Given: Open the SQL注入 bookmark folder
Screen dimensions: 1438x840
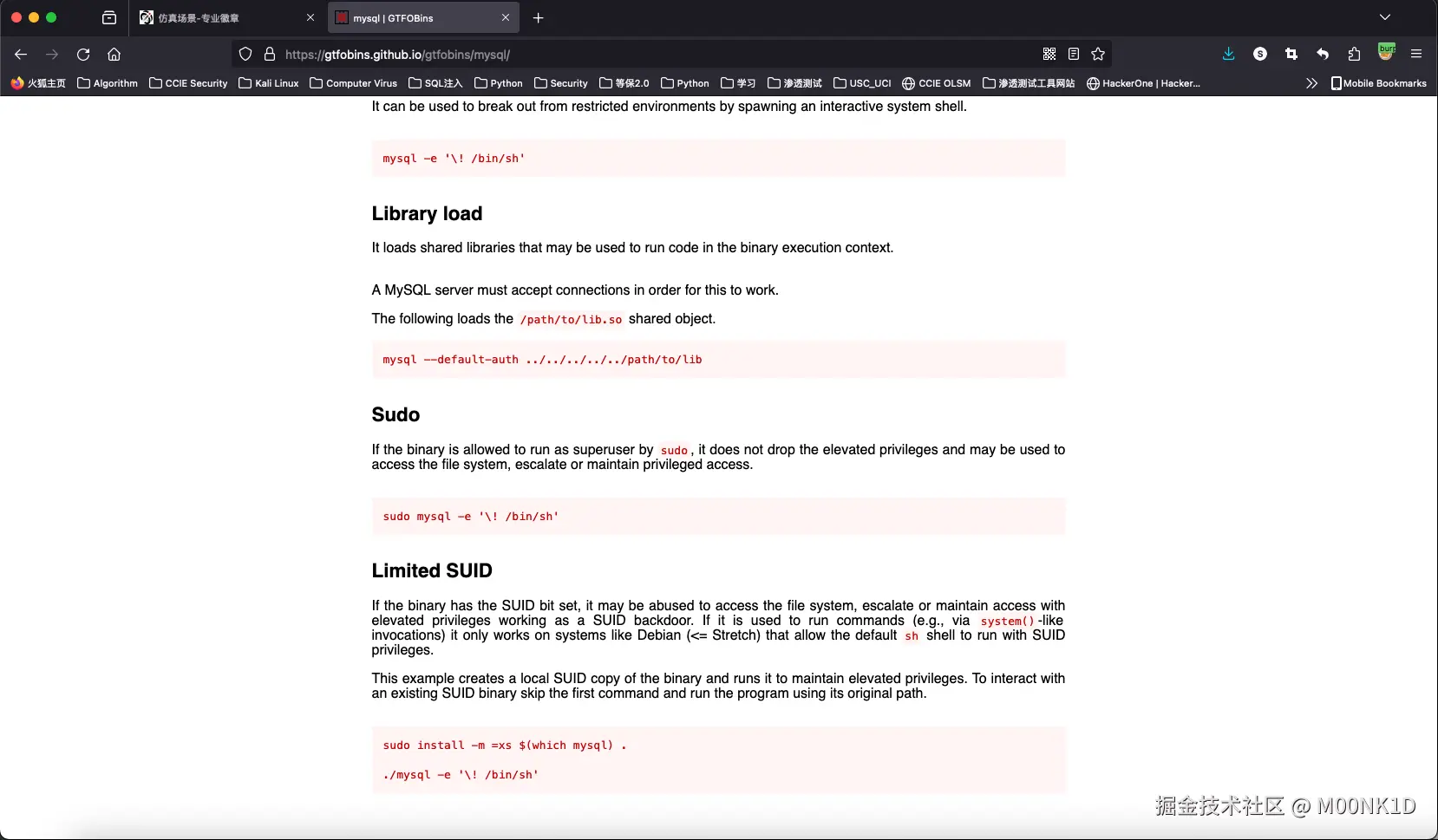Looking at the screenshot, I should pos(435,83).
